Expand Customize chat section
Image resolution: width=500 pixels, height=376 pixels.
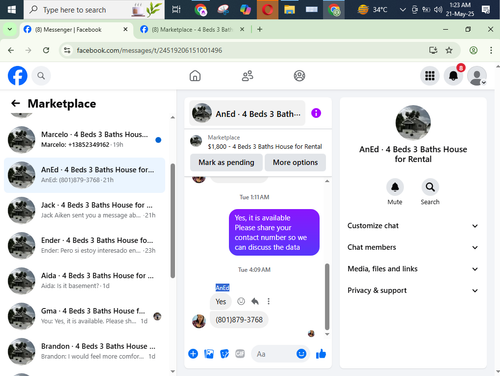pos(413,226)
